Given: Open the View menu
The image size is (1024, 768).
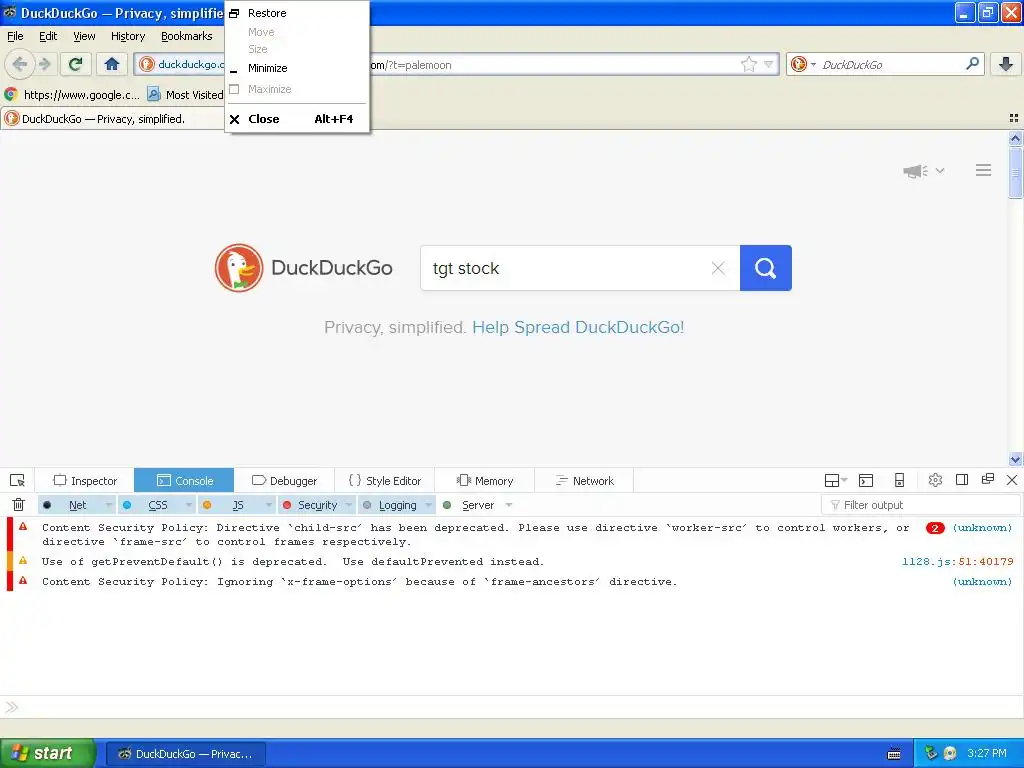Looking at the screenshot, I should (x=84, y=36).
